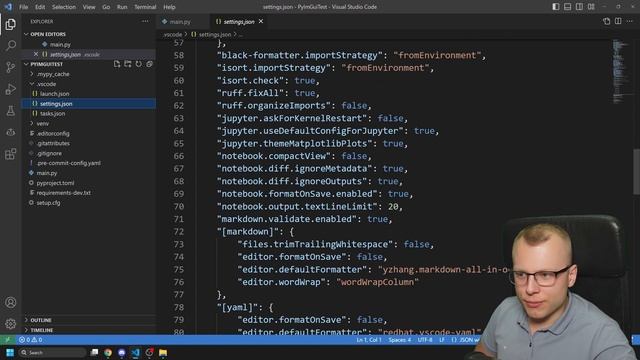Open the Run menu
Viewport: 640px width, 360px height.
pos(122,7)
